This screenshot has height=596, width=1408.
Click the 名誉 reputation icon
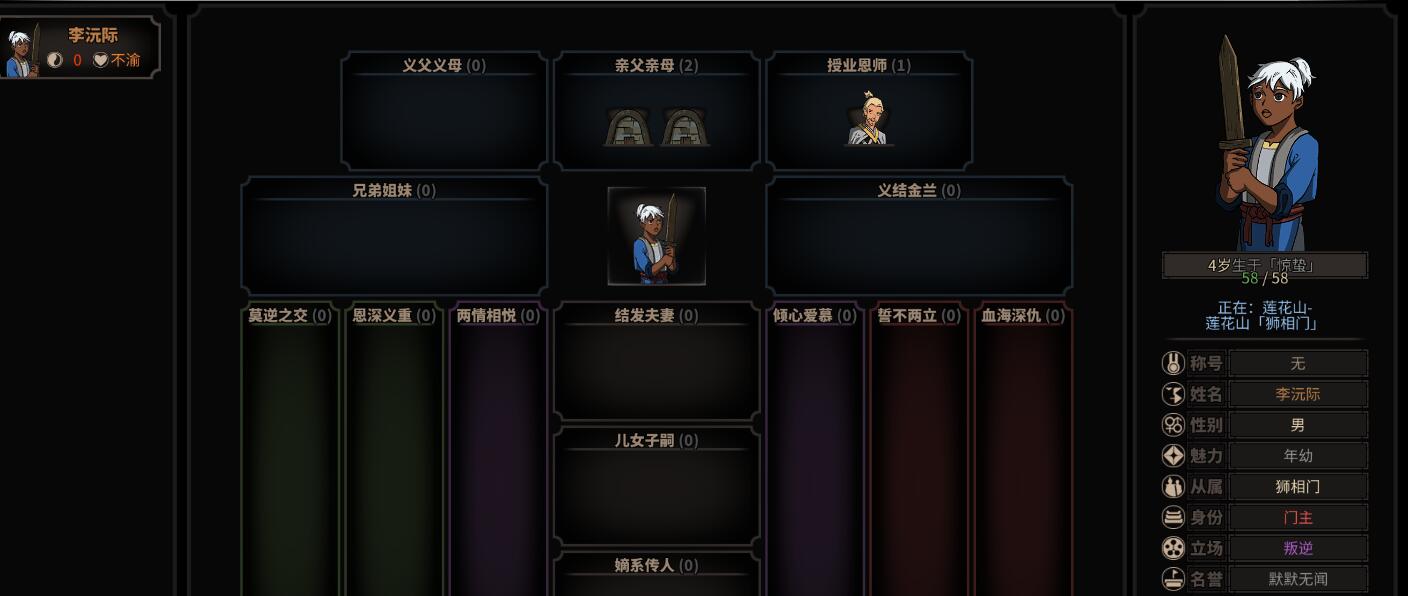coord(1173,579)
